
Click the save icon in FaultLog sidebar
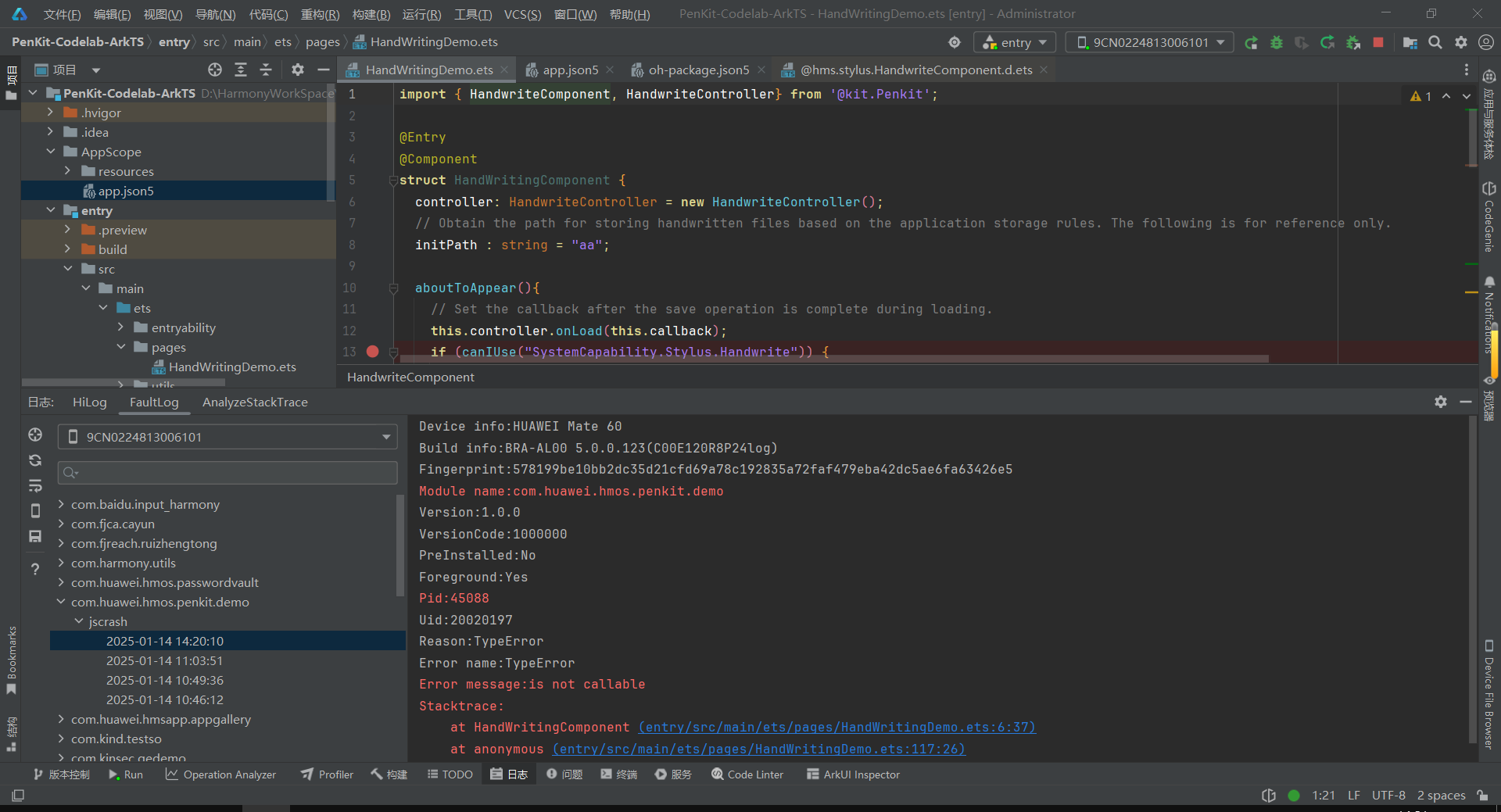tap(35, 536)
